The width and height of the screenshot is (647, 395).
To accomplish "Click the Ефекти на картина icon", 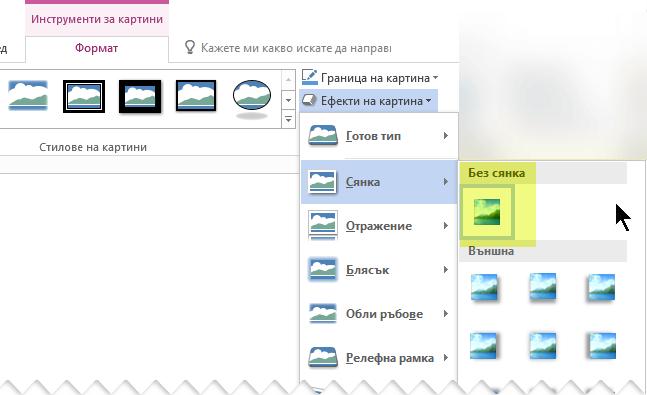I will 309,100.
